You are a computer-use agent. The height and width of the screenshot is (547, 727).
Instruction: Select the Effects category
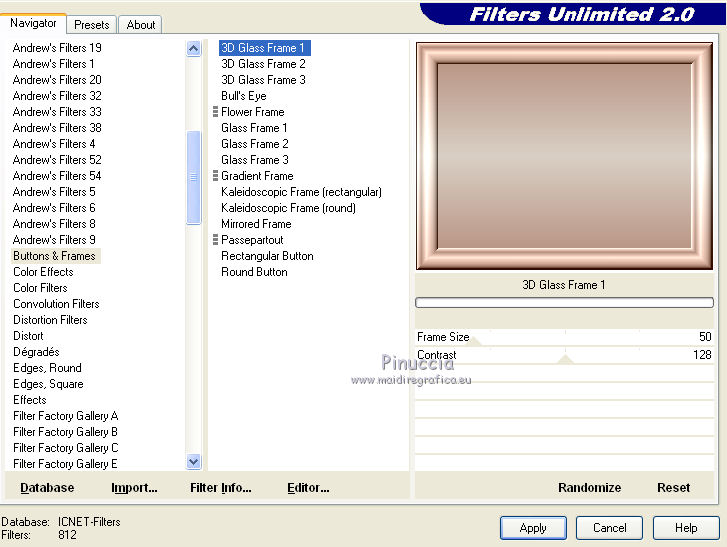[30, 400]
